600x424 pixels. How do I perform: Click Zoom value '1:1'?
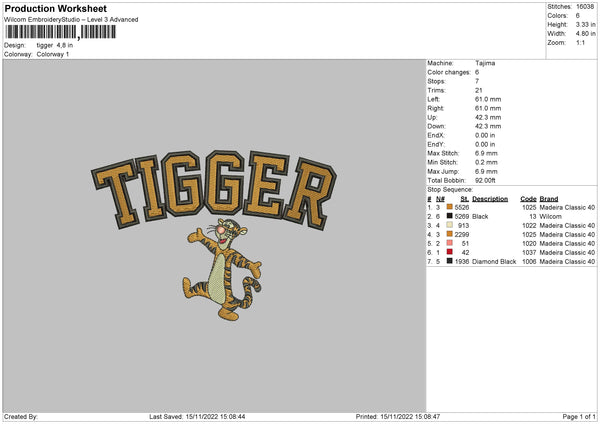pos(580,42)
